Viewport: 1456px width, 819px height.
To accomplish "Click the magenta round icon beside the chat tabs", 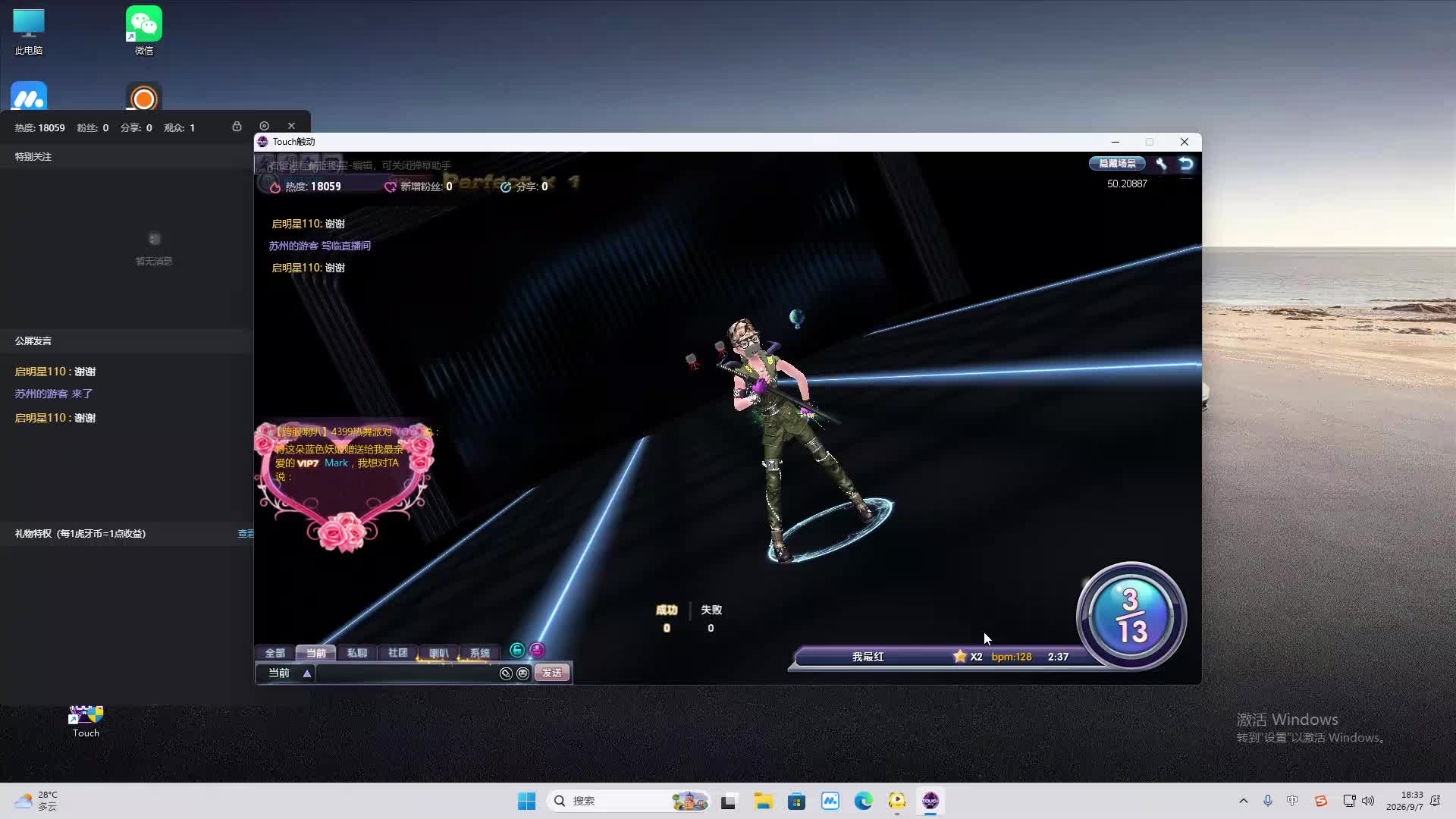I will pos(537,650).
